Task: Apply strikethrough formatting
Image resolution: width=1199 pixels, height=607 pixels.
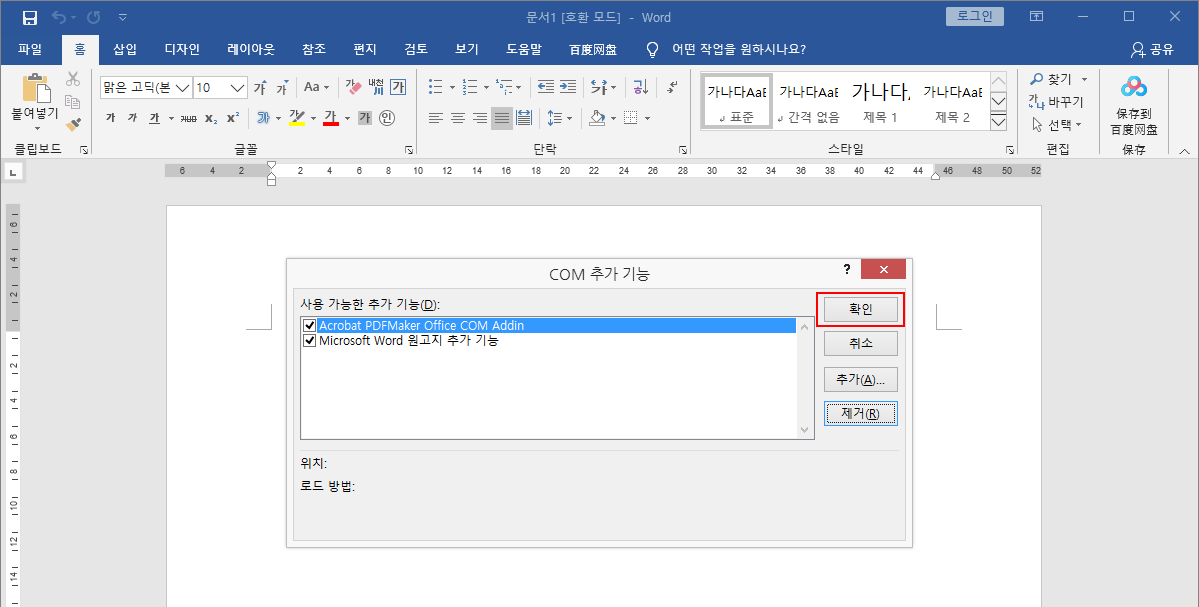Action: (188, 118)
